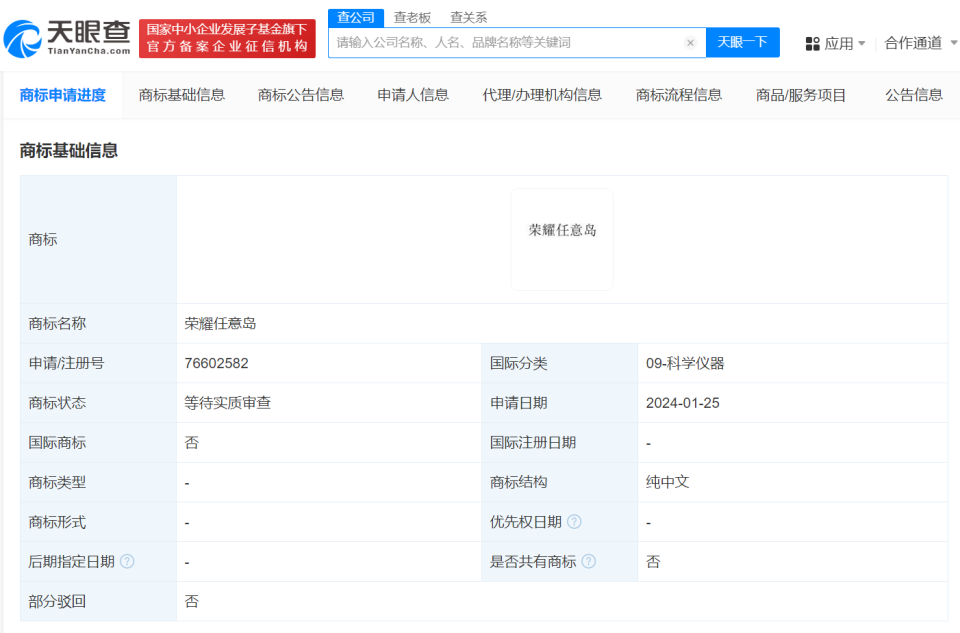Click the red 国家中小企业发展子基金旗下 banner

[x=227, y=39]
